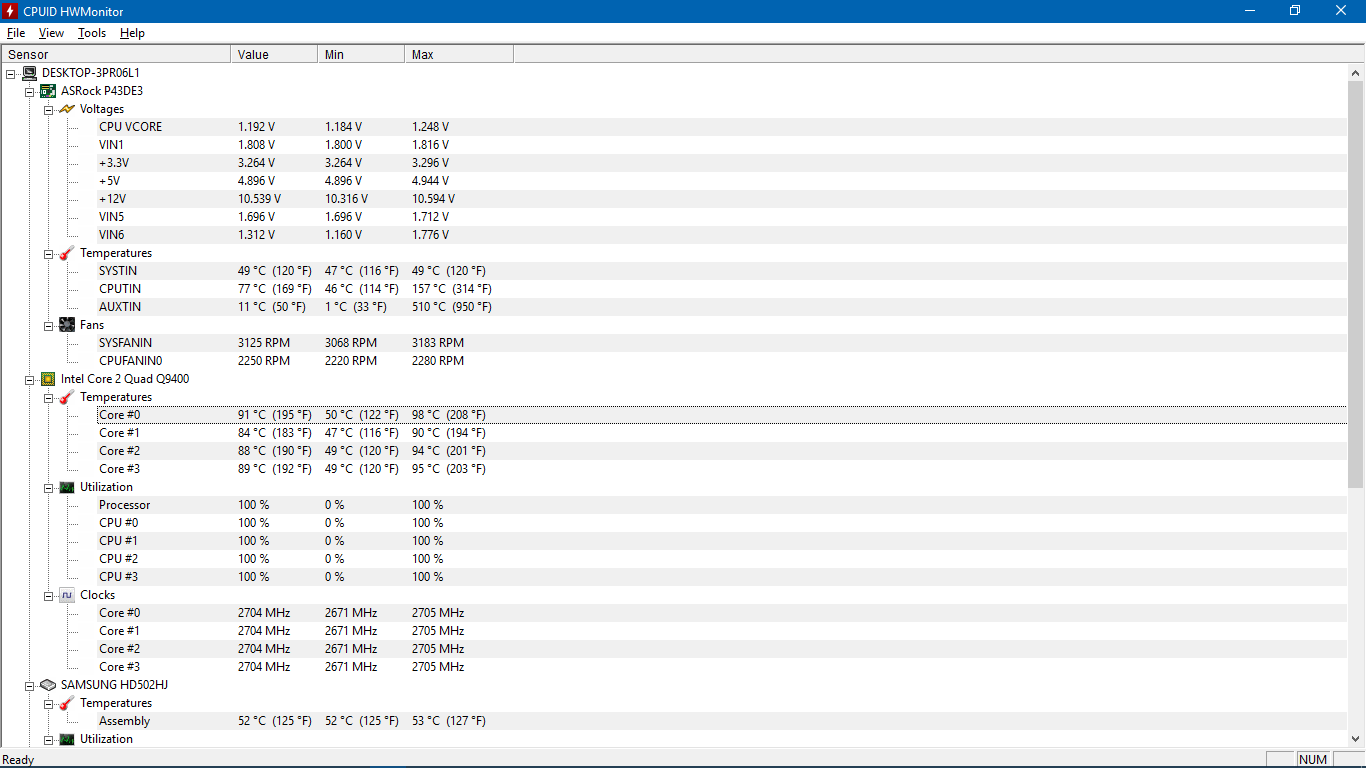This screenshot has height=768, width=1366.
Task: Open the View menu
Action: coord(51,33)
